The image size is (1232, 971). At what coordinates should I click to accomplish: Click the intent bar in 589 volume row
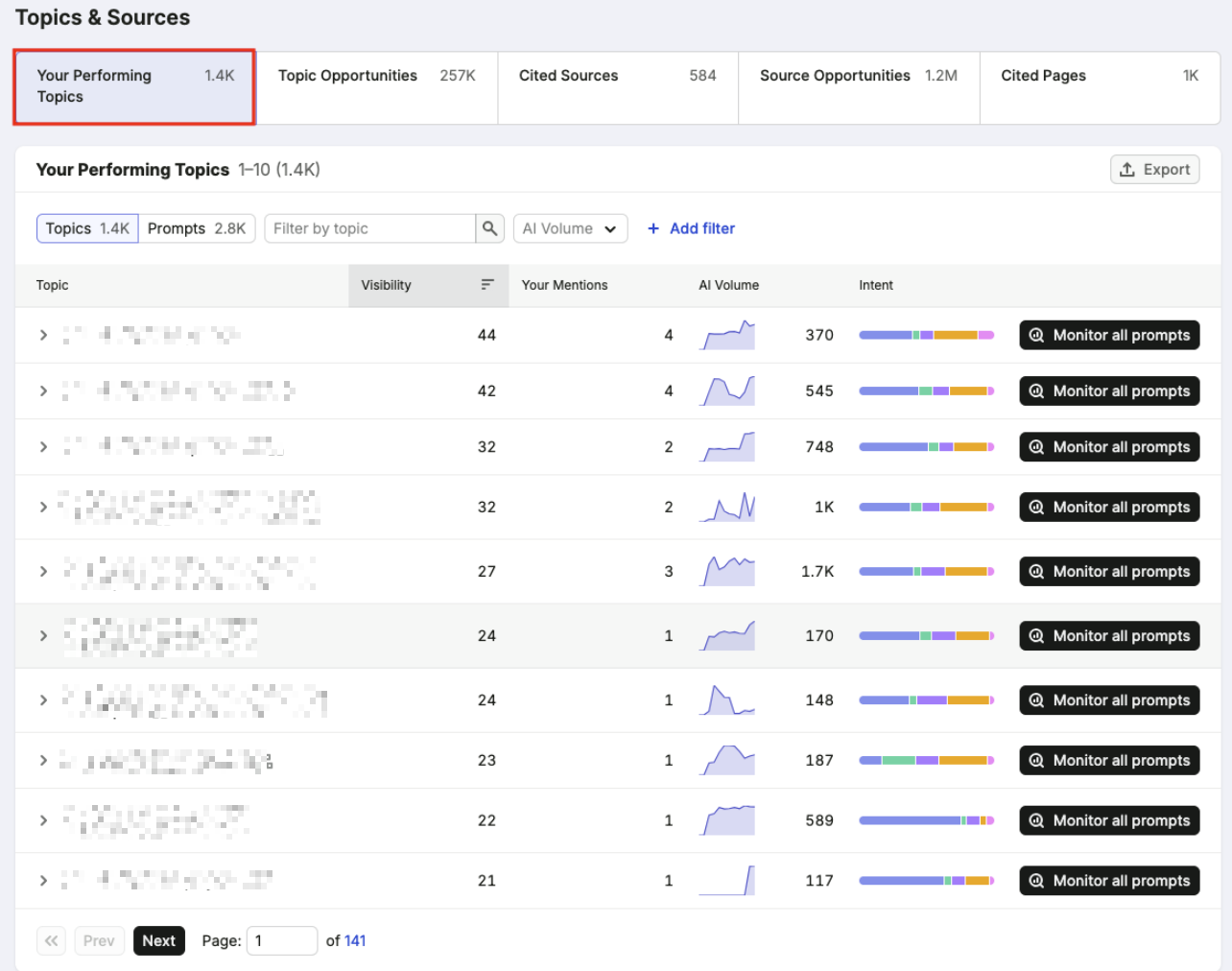click(x=927, y=820)
